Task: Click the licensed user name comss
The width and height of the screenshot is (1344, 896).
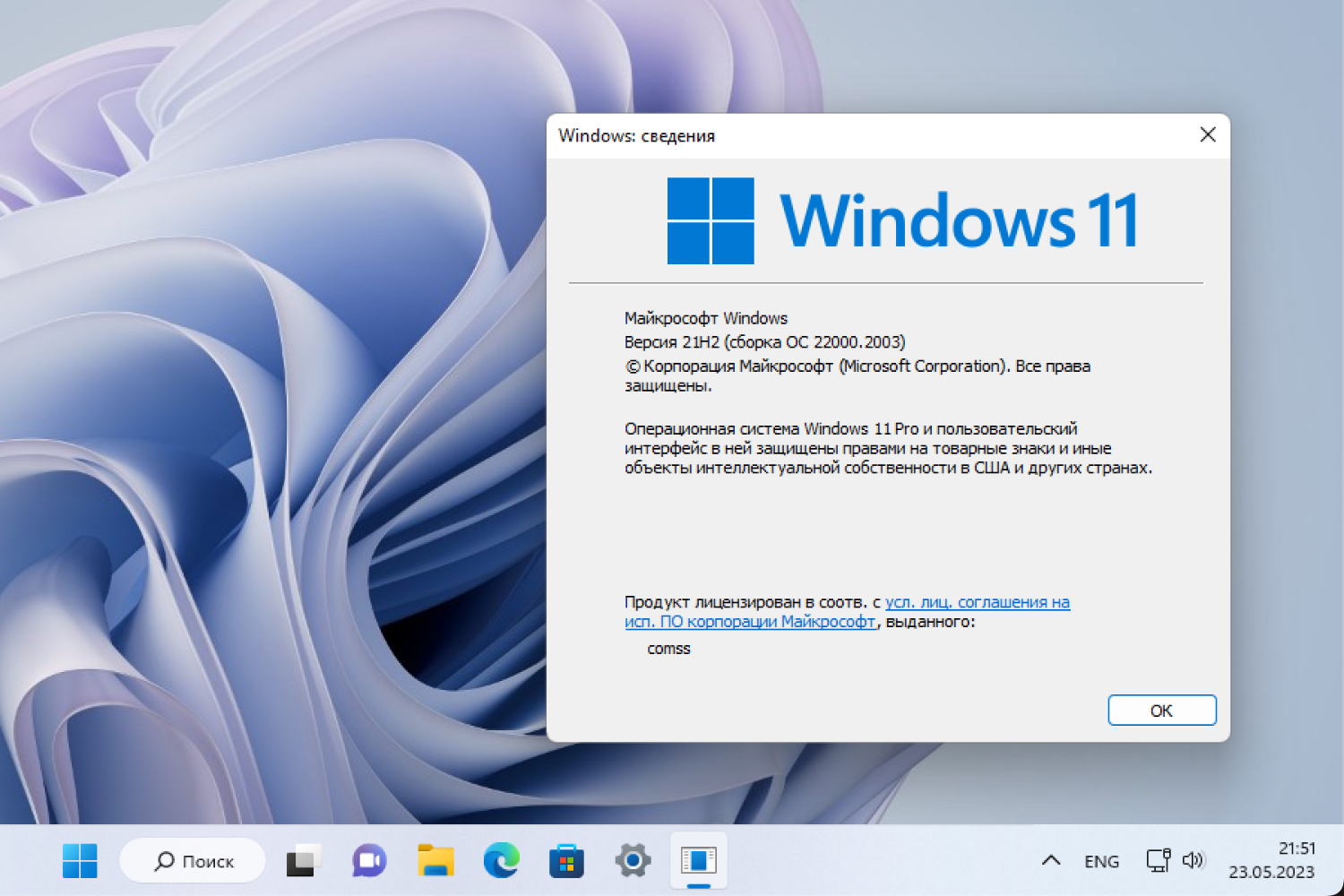Action: tap(669, 649)
